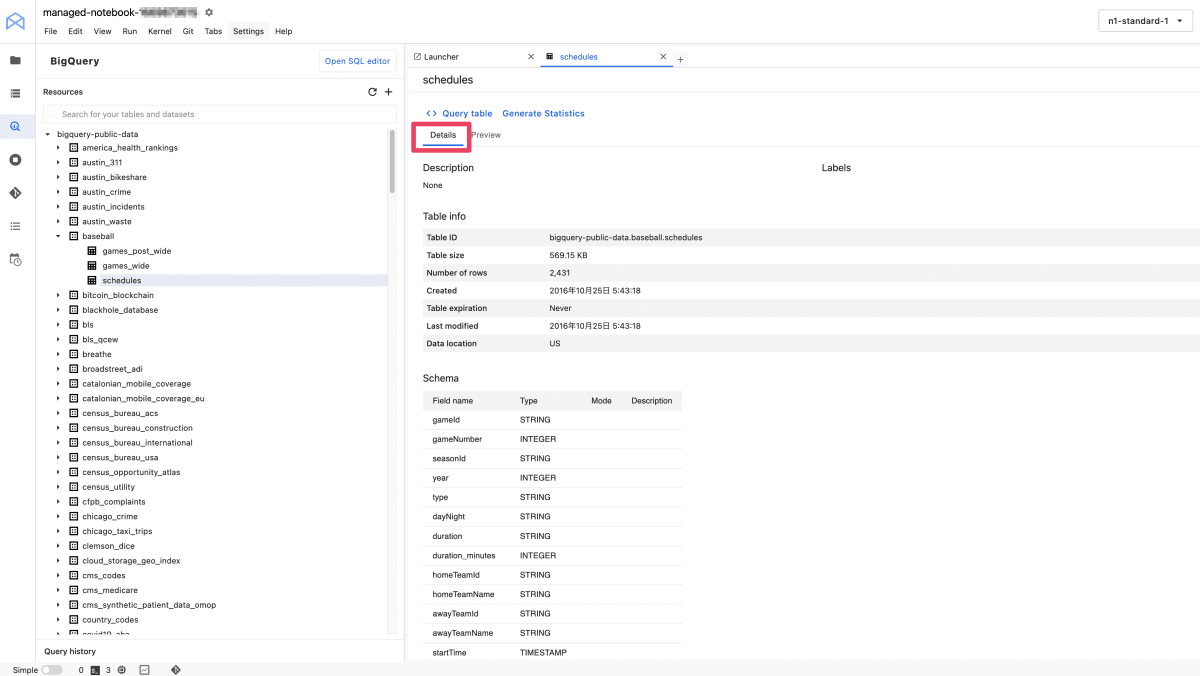Image resolution: width=1200 pixels, height=676 pixels.
Task: Click the kernel chip icon in the status bar
Action: coord(121,670)
